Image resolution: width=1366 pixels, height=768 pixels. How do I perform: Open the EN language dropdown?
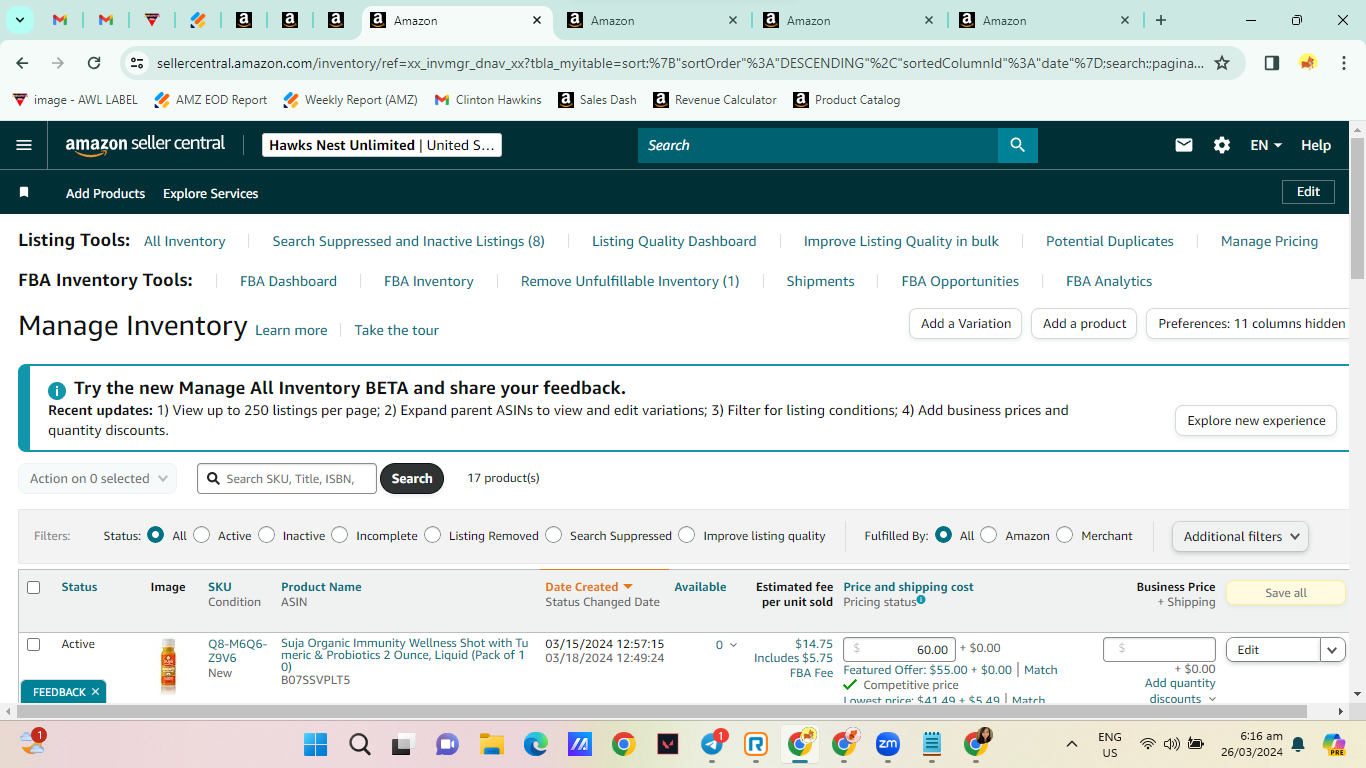(1266, 145)
